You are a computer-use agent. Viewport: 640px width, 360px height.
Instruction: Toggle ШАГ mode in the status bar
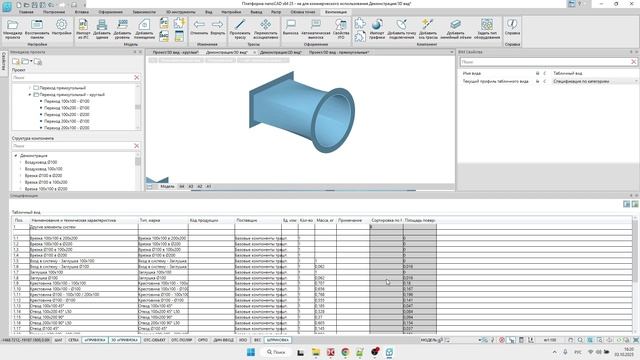point(58,340)
